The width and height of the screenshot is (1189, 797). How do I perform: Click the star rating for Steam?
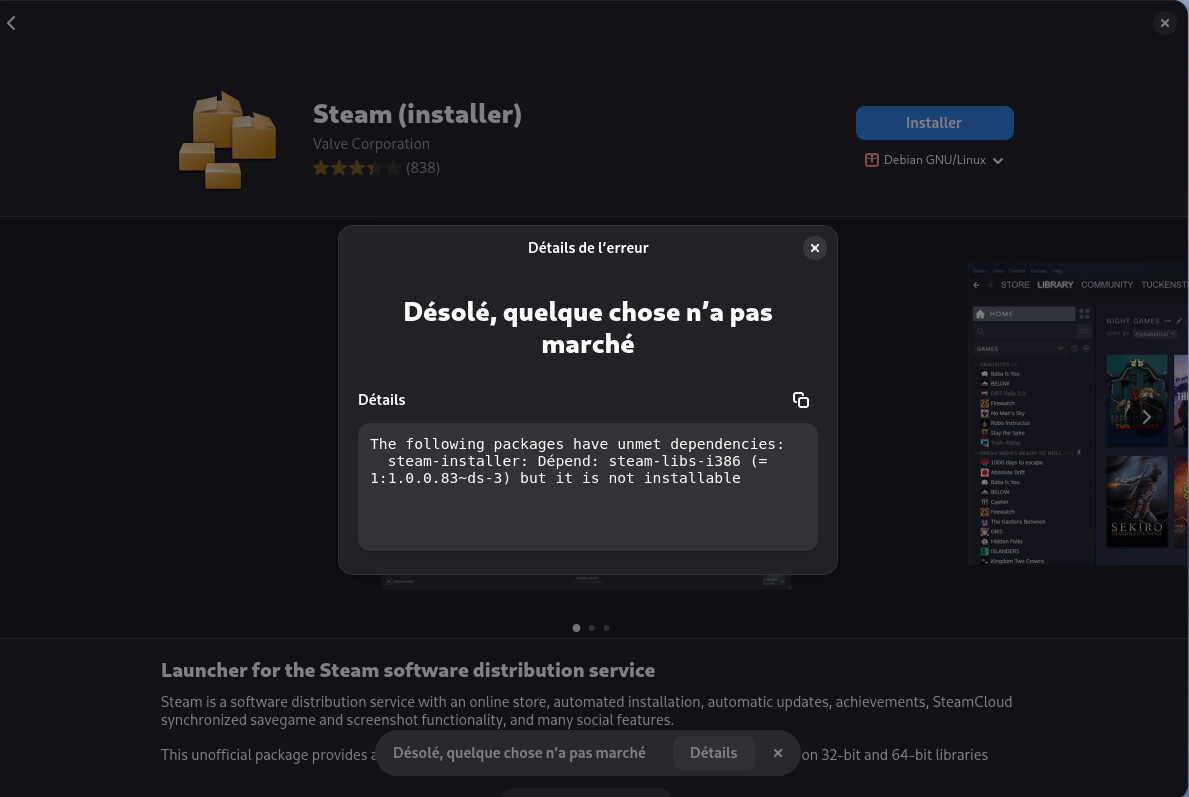pos(356,168)
